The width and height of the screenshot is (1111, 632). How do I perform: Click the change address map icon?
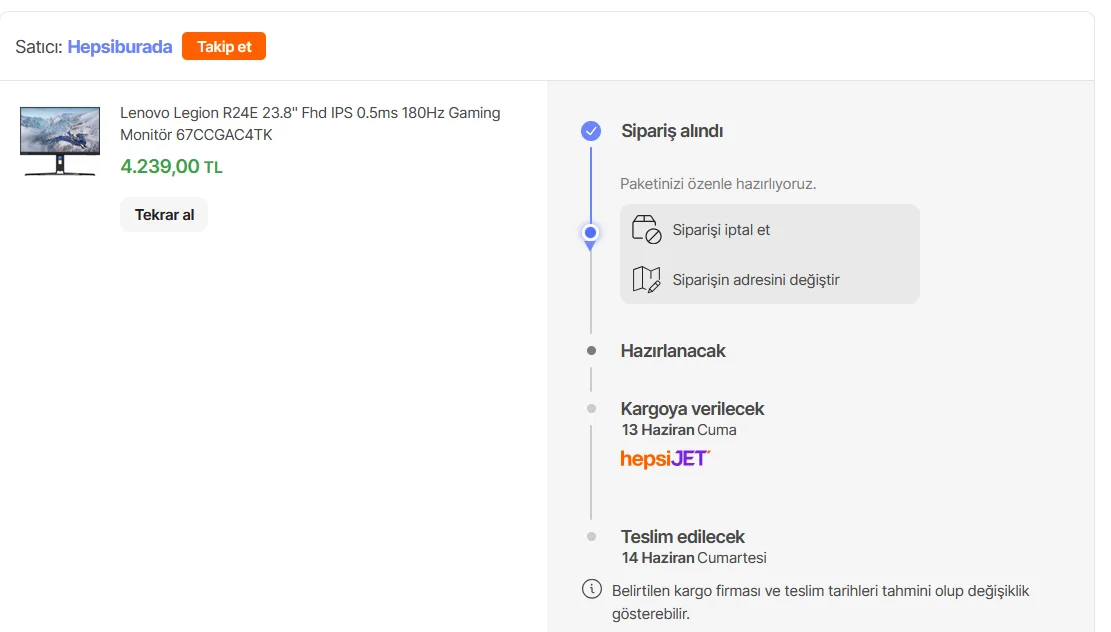coord(646,279)
